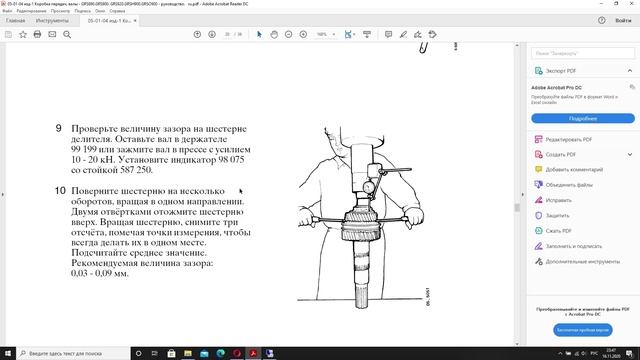Bookmark the document with the star icon
The height and width of the screenshot is (360, 640).
pos(23,35)
